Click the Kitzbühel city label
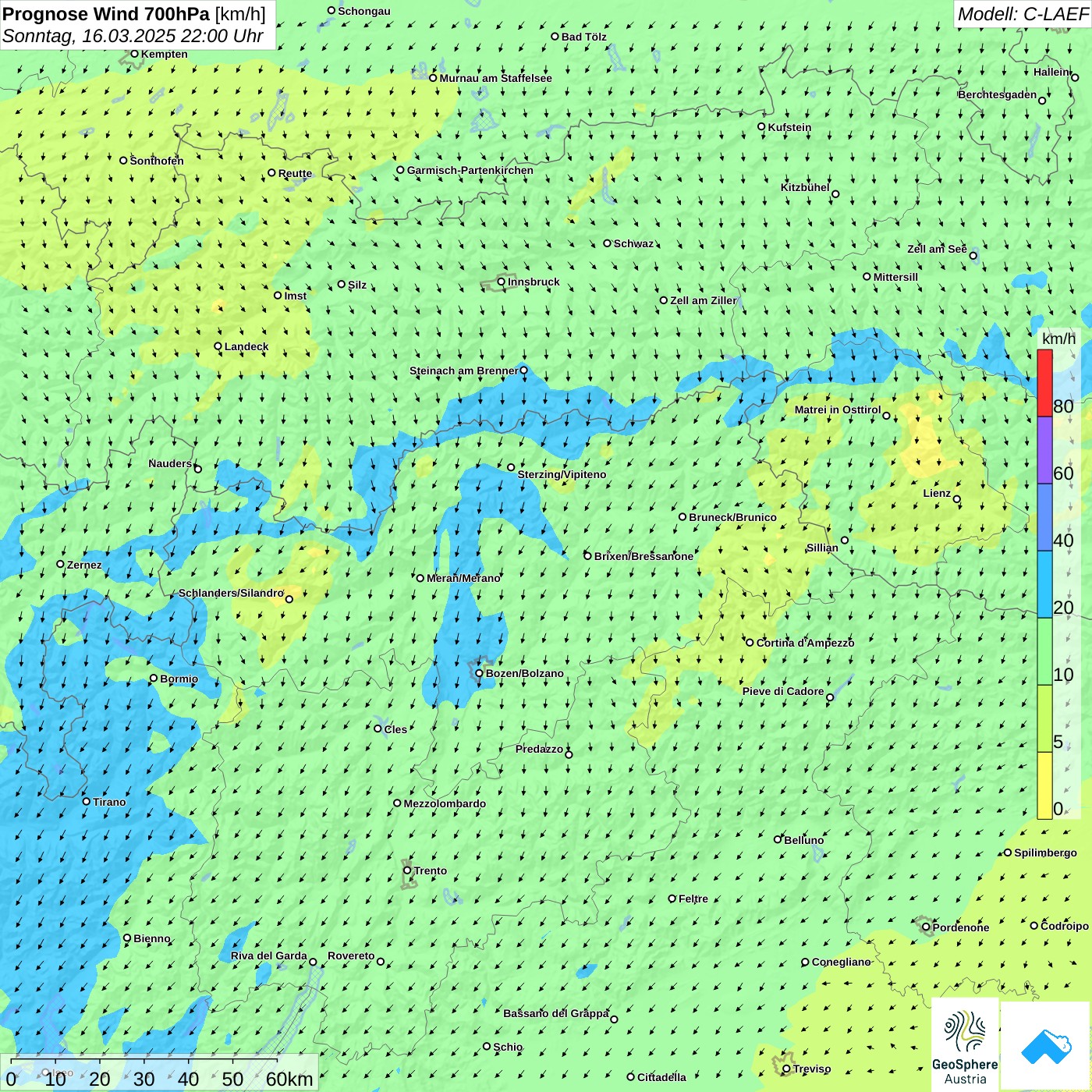This screenshot has height=1092, width=1092. pyautogui.click(x=805, y=187)
